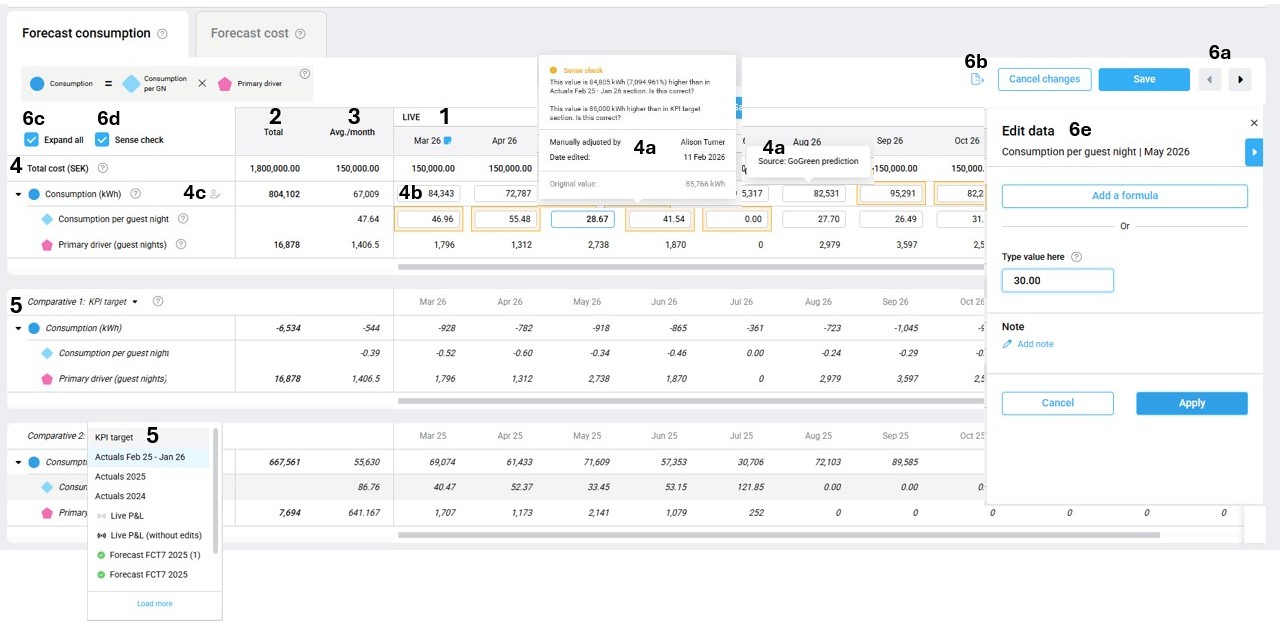Switch to the Forecast cost tab
Image resolution: width=1280 pixels, height=626 pixels.
[250, 34]
